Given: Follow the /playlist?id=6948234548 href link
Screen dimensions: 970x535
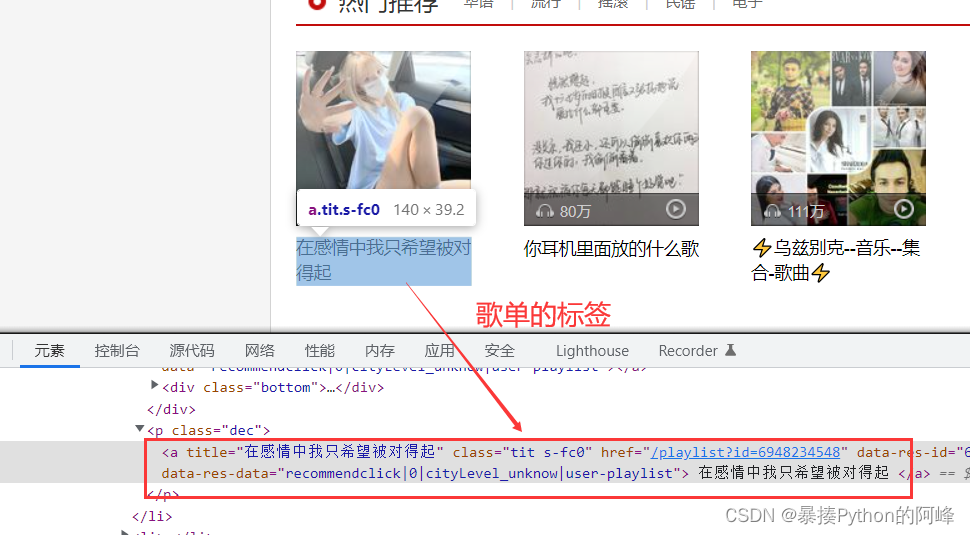Looking at the screenshot, I should [745, 452].
